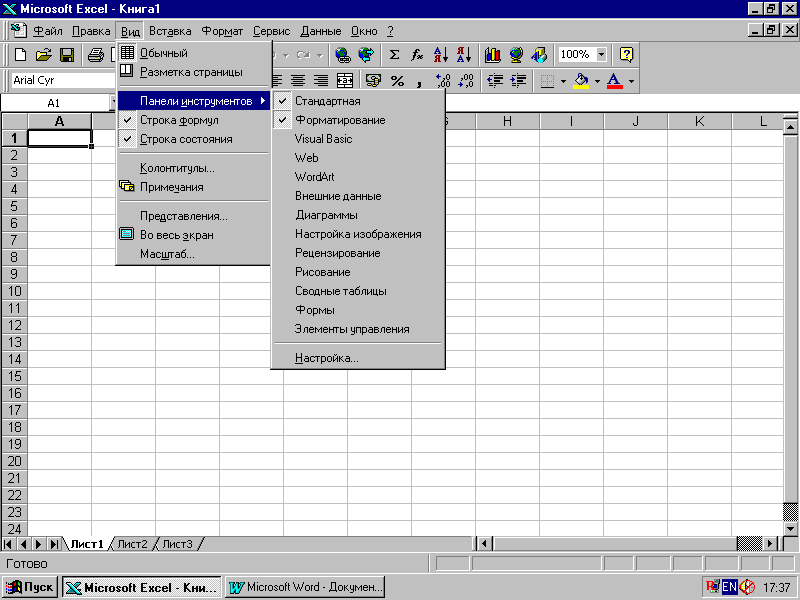Open the Формат menu

[222, 31]
